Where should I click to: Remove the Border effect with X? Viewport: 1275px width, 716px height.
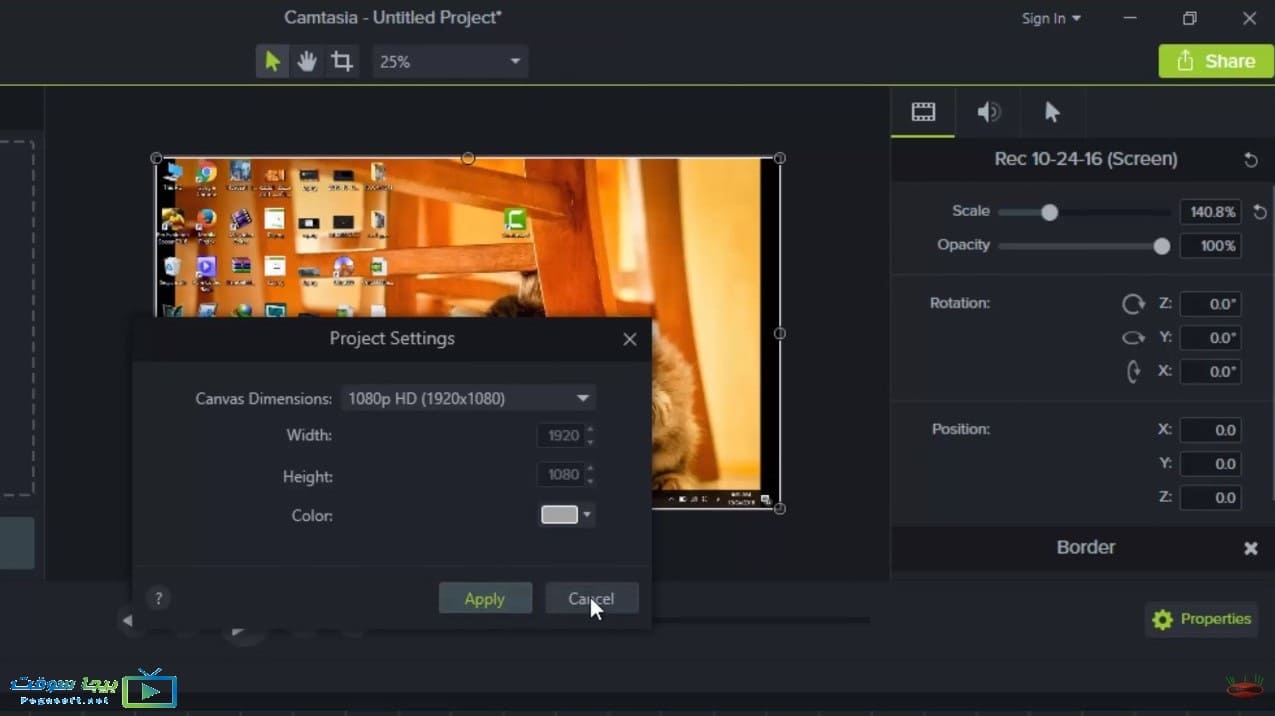(x=1250, y=548)
